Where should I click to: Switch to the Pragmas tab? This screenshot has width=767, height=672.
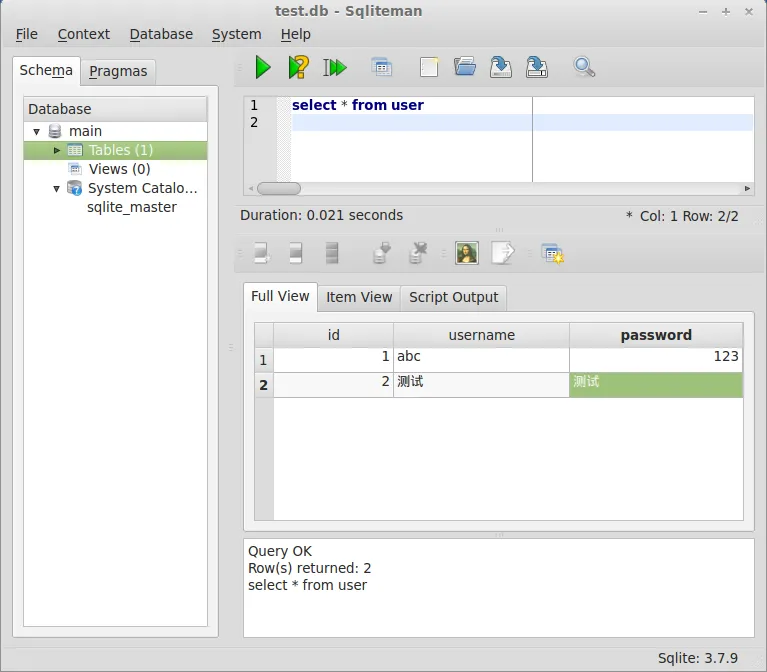coord(118,71)
